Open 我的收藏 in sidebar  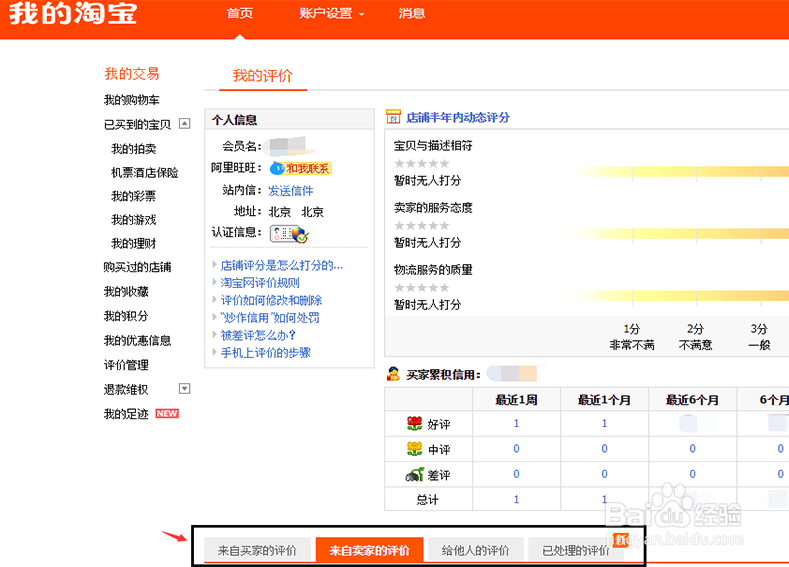[126, 292]
